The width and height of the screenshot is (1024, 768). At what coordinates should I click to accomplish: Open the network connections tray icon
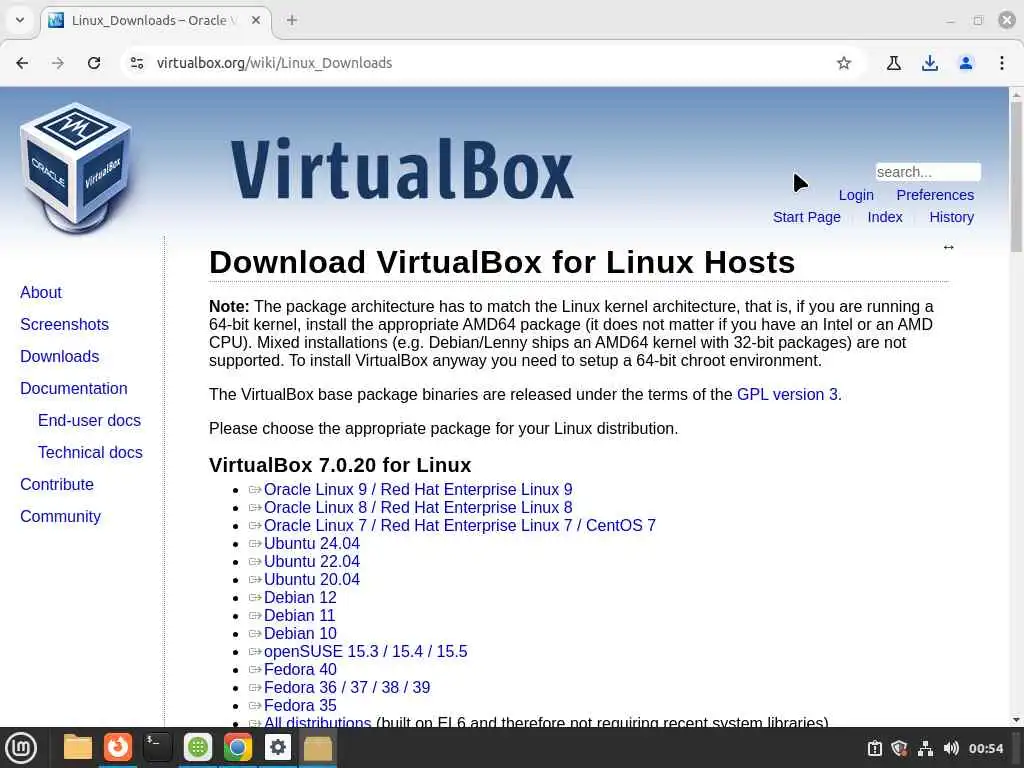925,748
